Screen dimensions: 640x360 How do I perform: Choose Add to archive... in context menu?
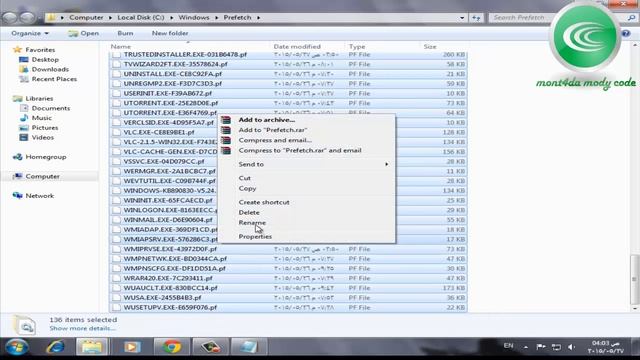point(267,120)
